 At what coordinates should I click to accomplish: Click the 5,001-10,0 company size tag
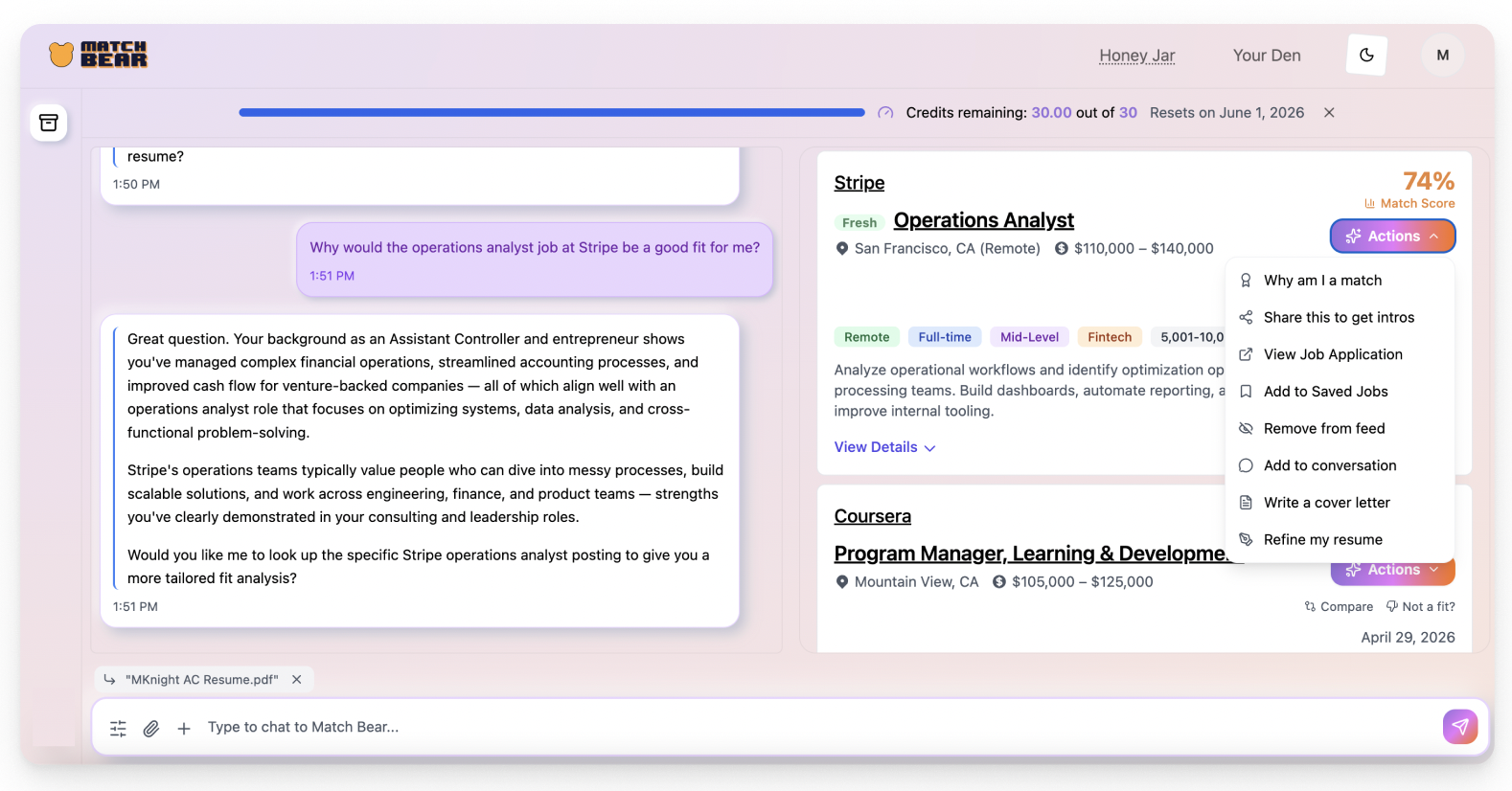pyautogui.click(x=1188, y=337)
